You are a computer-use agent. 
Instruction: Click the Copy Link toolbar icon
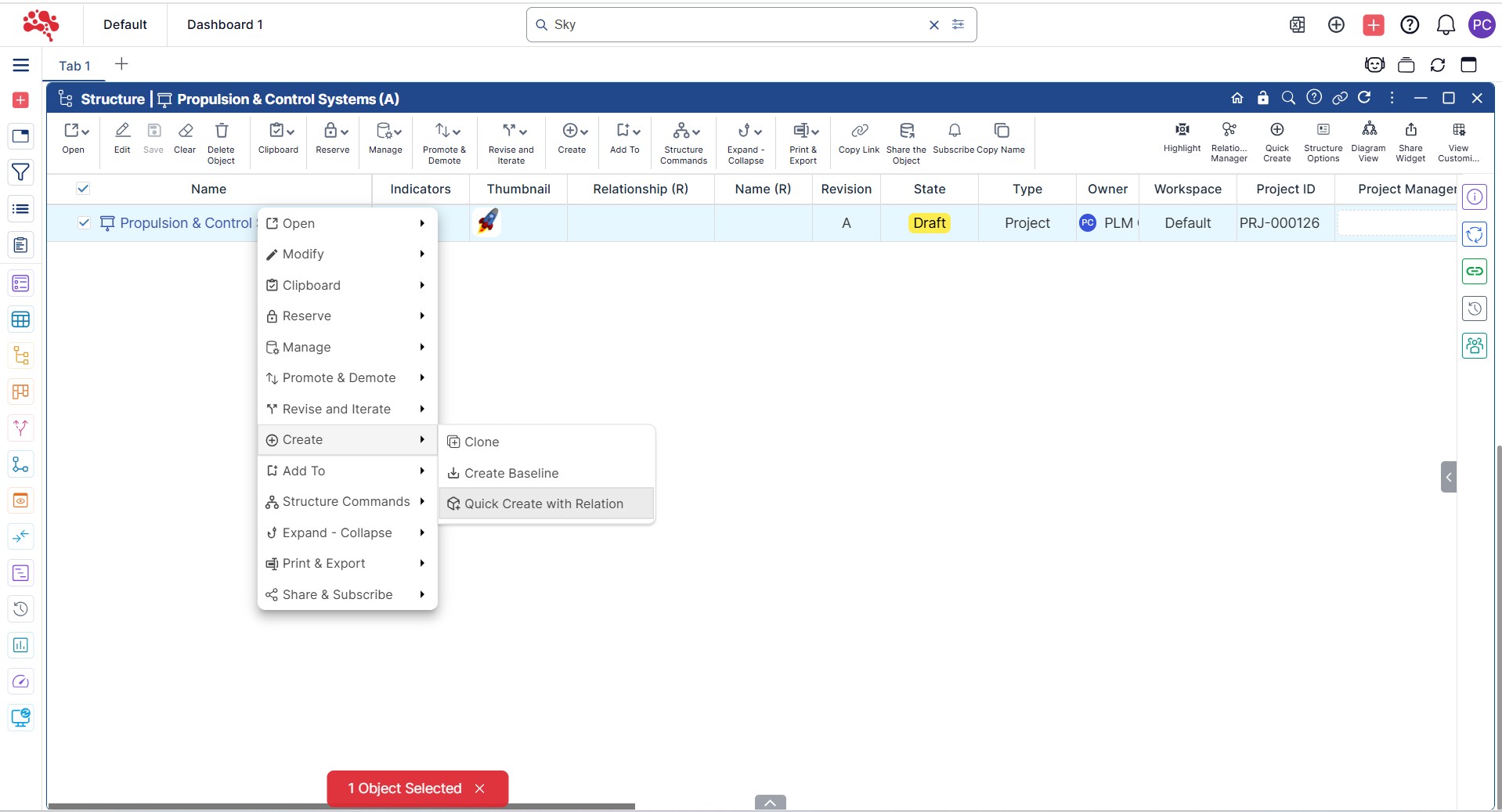click(x=859, y=132)
